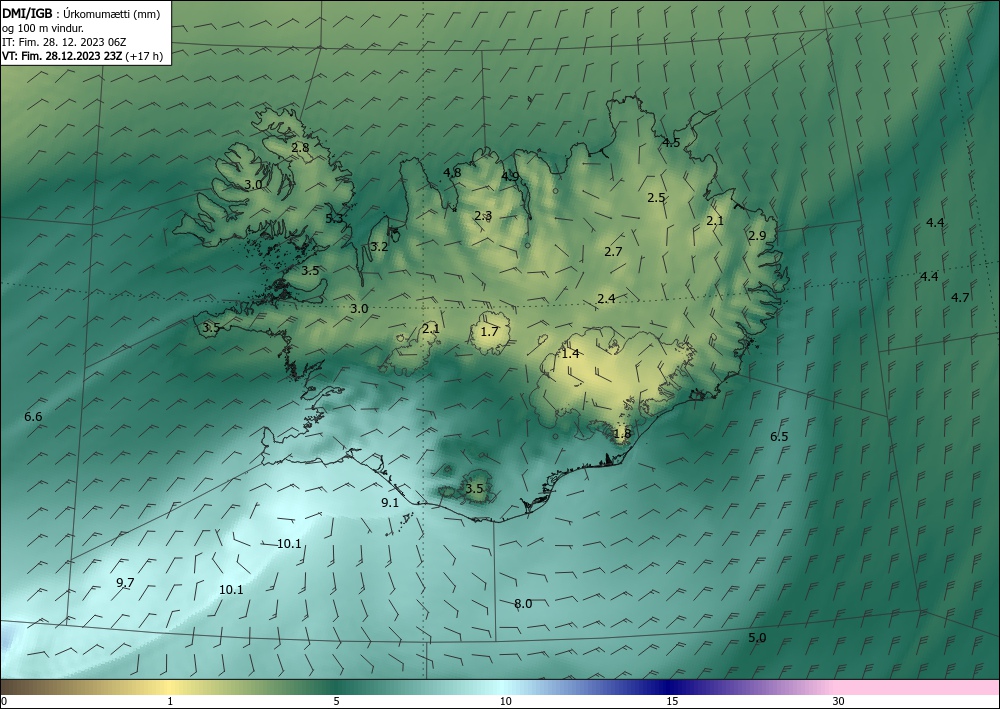Click the 4.9 value label

pyautogui.click(x=510, y=177)
